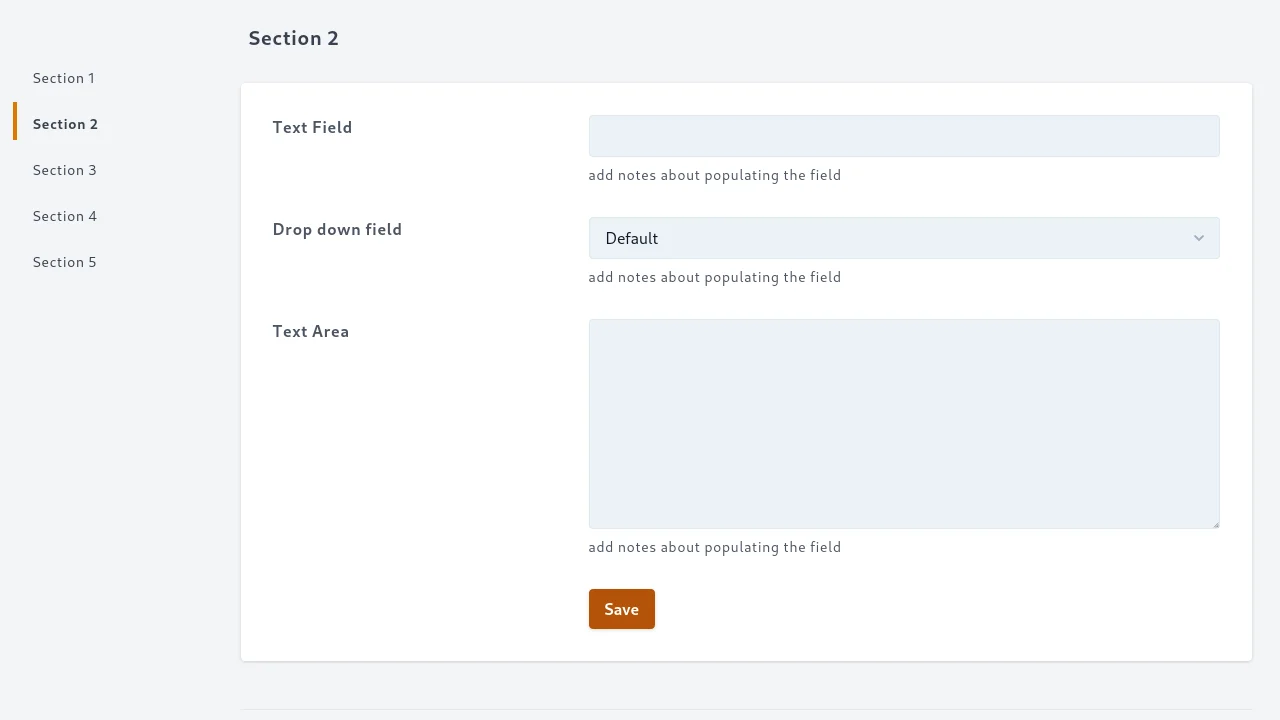Open Section 4 from the sidebar
This screenshot has height=720, width=1280.
click(64, 216)
